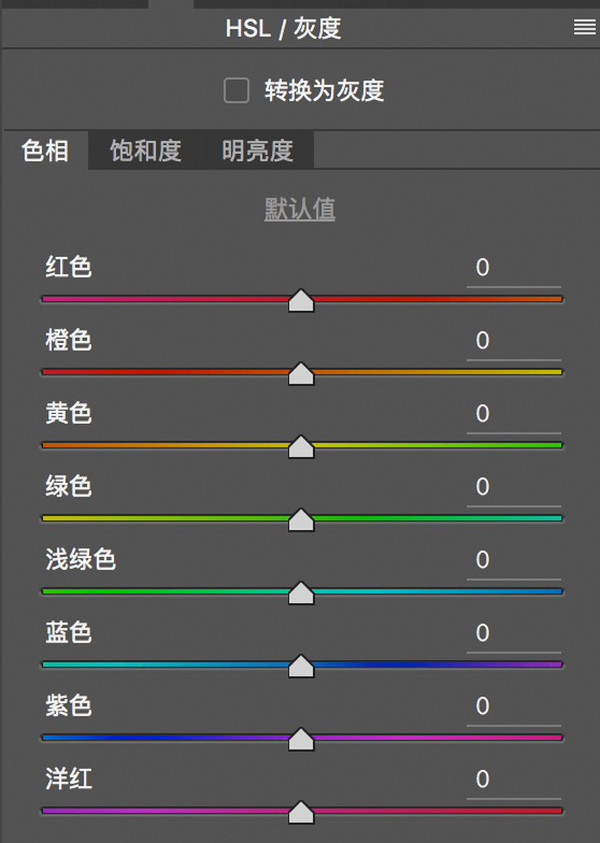Click the 黄色 hue slider handle
The height and width of the screenshot is (843, 600).
pyautogui.click(x=301, y=446)
